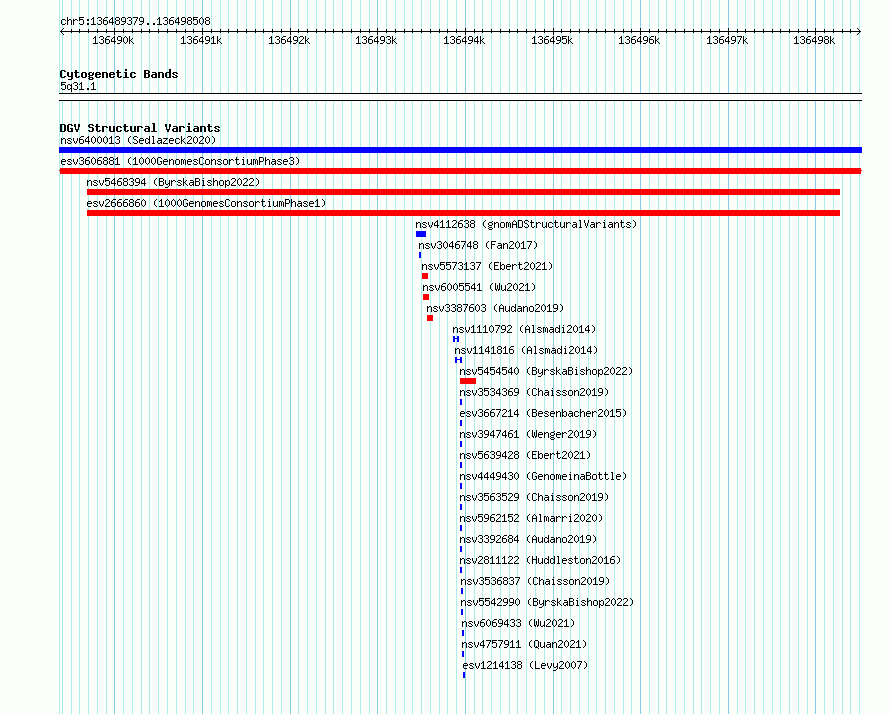Click the nsv5542990 (ByrskaBishop2022) label

tap(547, 602)
